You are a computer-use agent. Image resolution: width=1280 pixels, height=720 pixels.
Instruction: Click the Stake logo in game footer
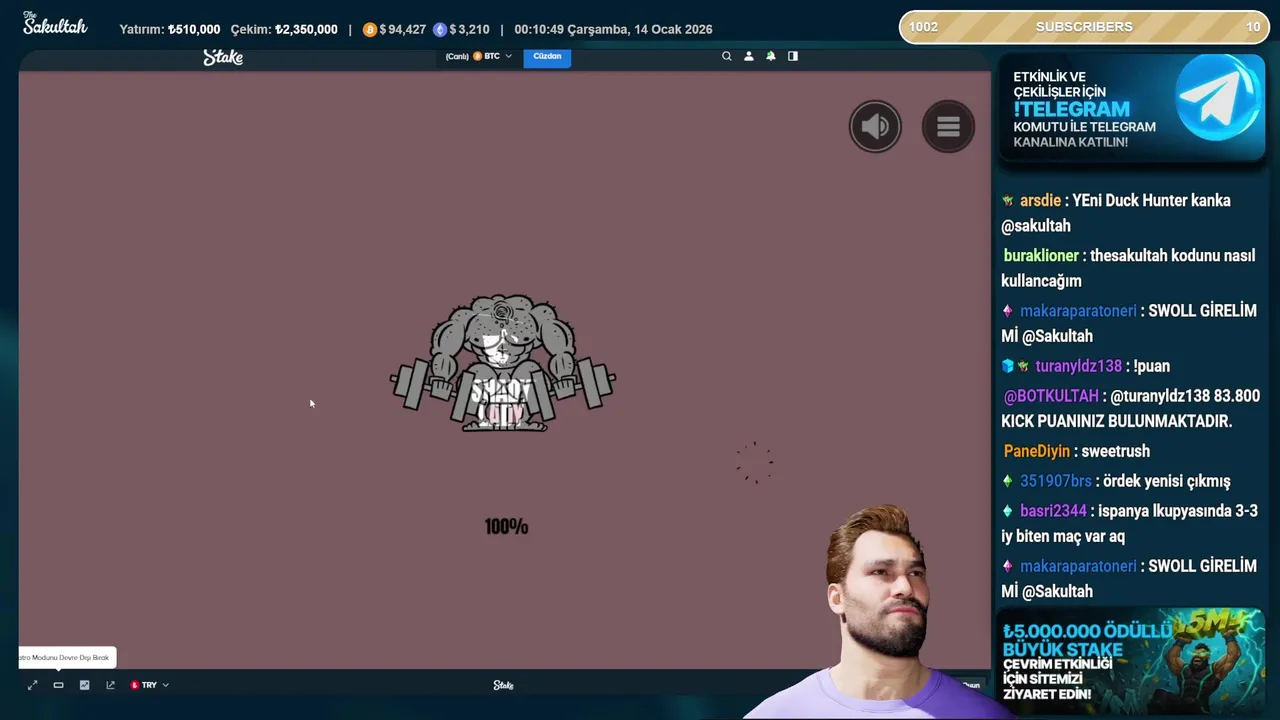(503, 685)
